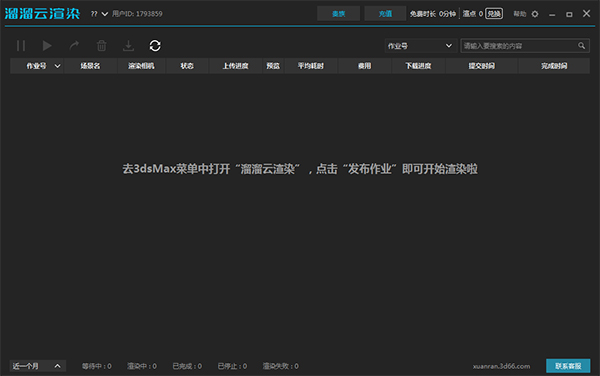Click the 平均耗时 column header
600x376 pixels.
(x=311, y=66)
